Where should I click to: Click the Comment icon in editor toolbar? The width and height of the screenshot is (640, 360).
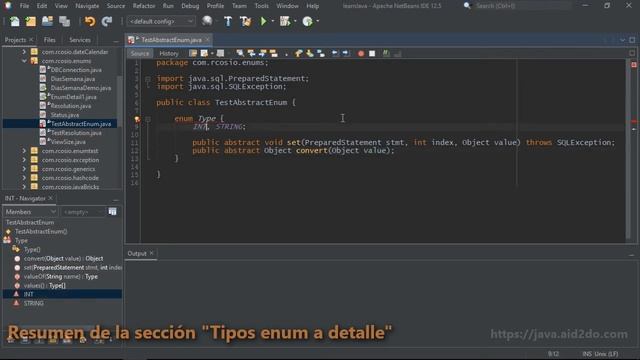tap(386, 53)
